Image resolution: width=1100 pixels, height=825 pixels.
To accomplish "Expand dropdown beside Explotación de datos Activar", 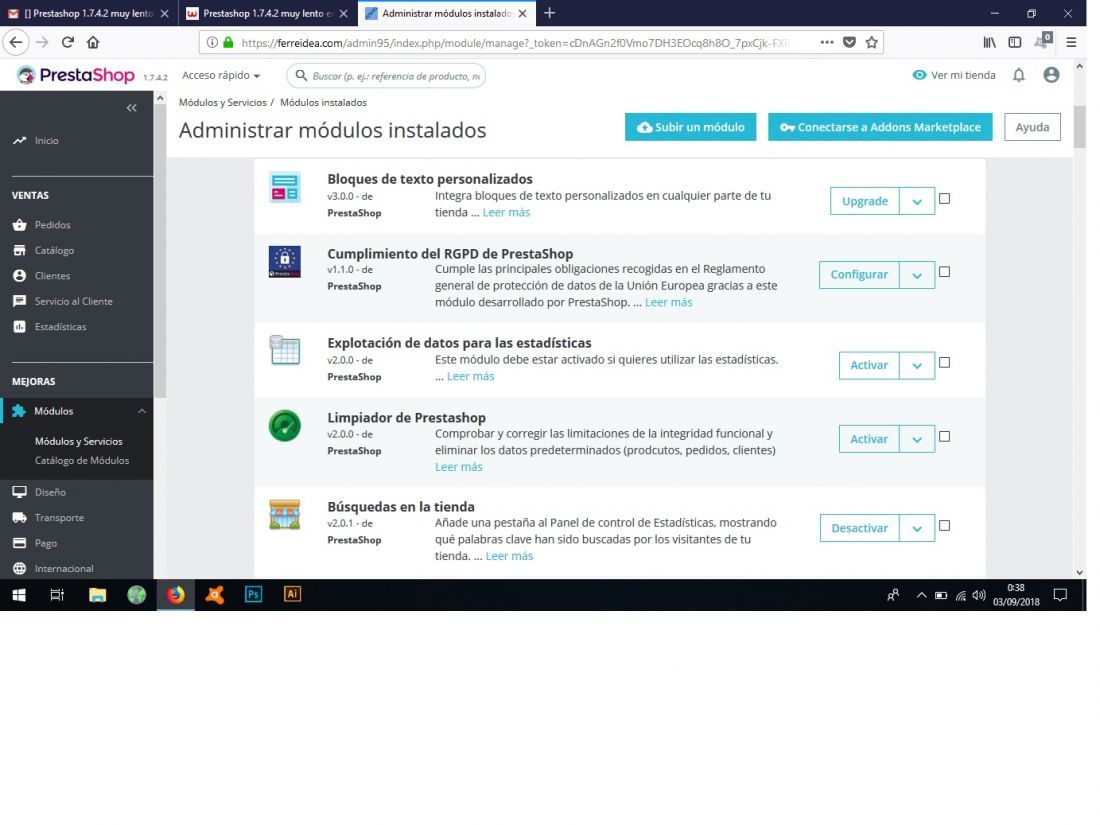I will 917,365.
